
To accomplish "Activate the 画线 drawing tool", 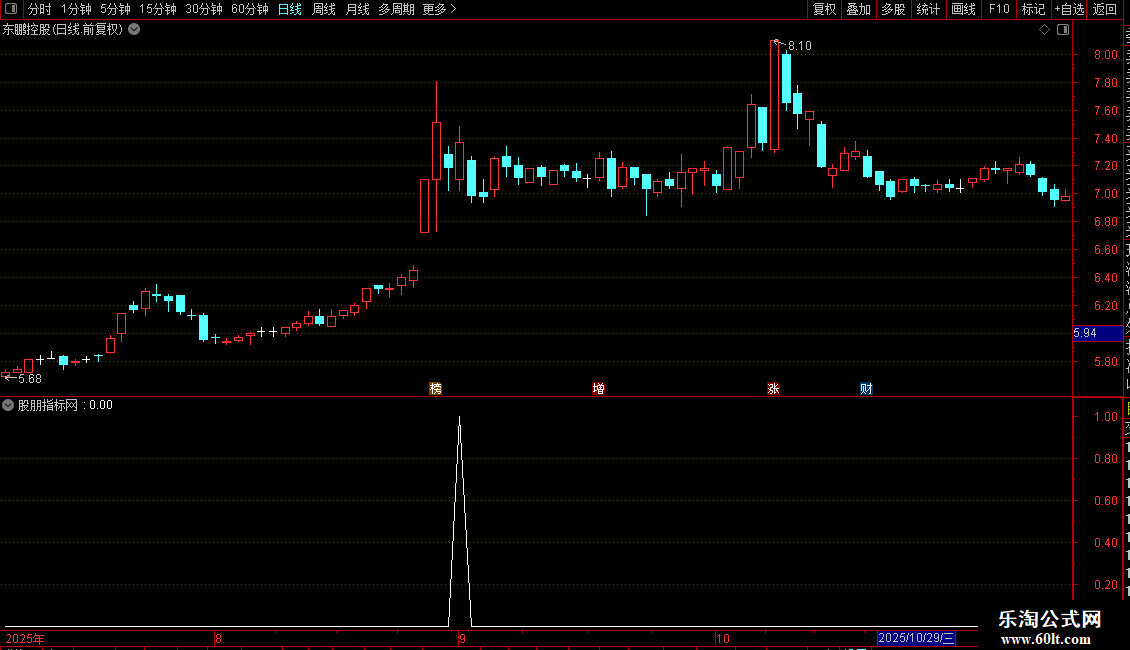I will (x=963, y=9).
